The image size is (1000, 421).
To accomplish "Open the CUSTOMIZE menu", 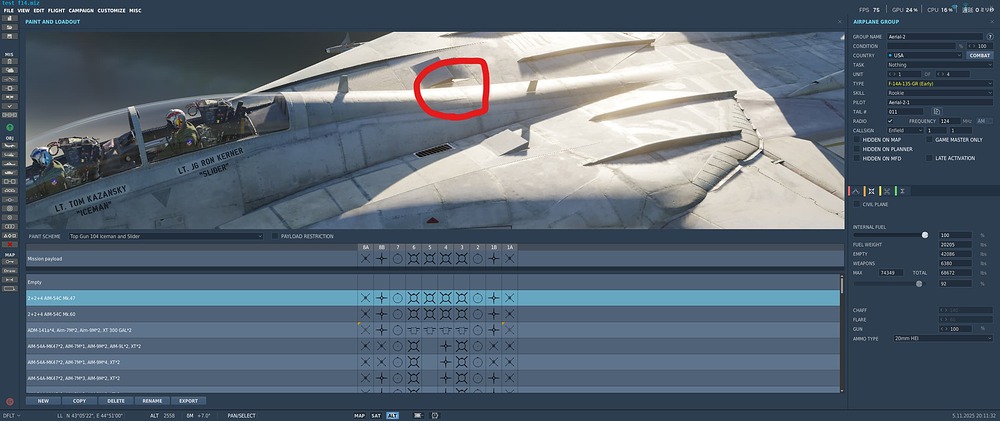I will (111, 11).
